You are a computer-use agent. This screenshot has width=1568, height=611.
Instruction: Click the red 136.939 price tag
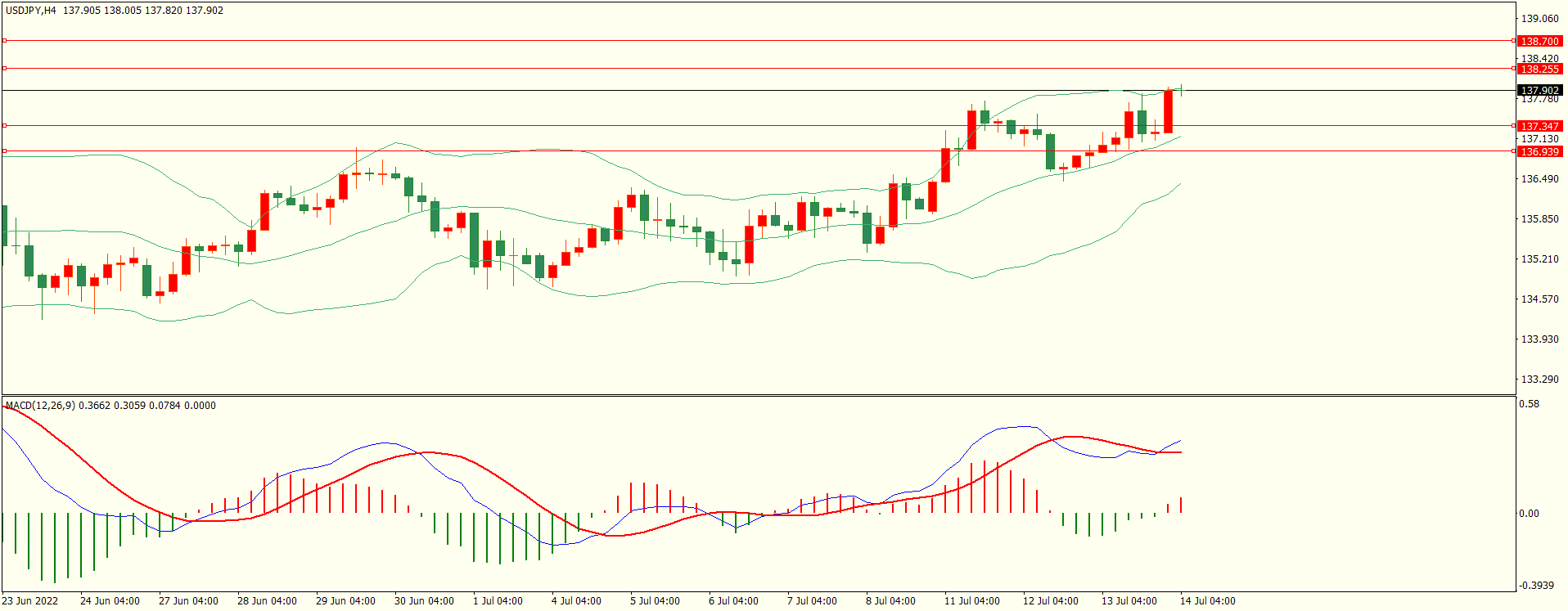tap(1539, 151)
